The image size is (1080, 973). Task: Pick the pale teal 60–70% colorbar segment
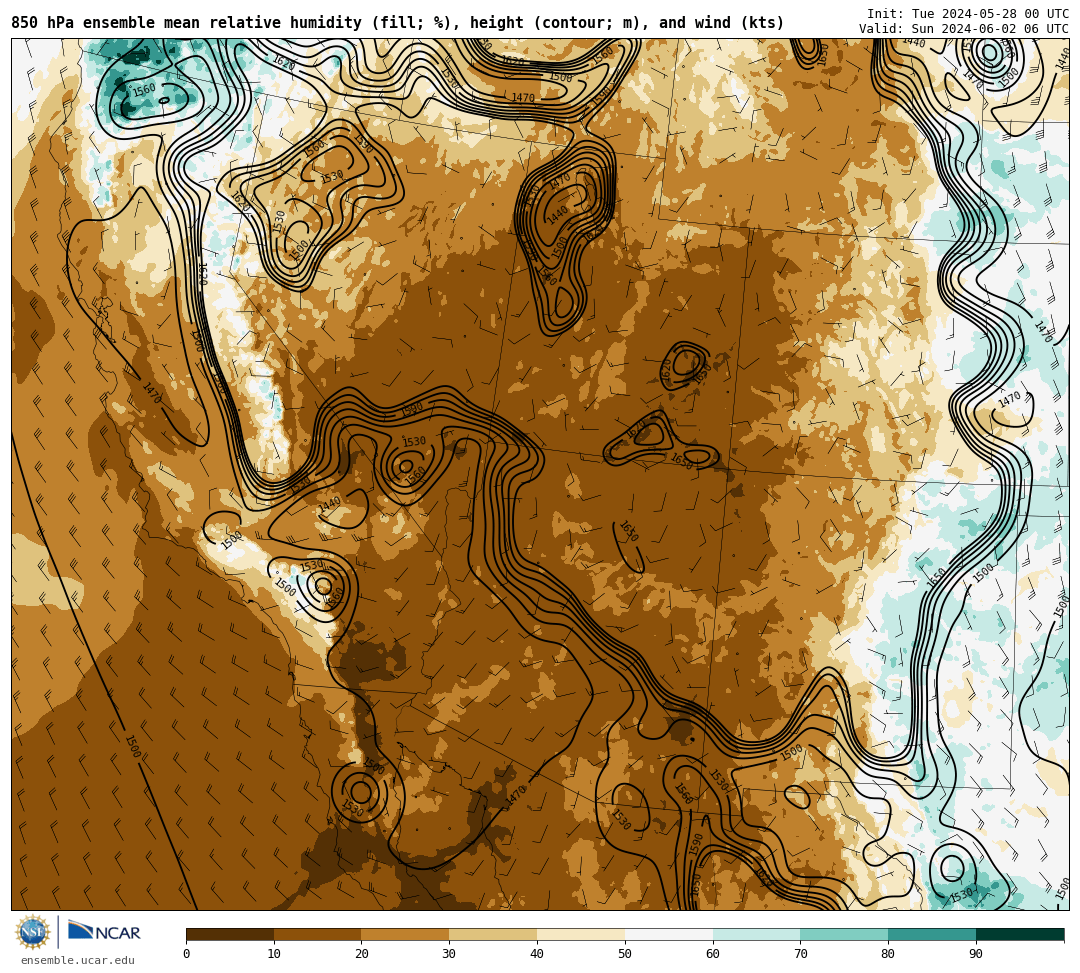(x=757, y=934)
